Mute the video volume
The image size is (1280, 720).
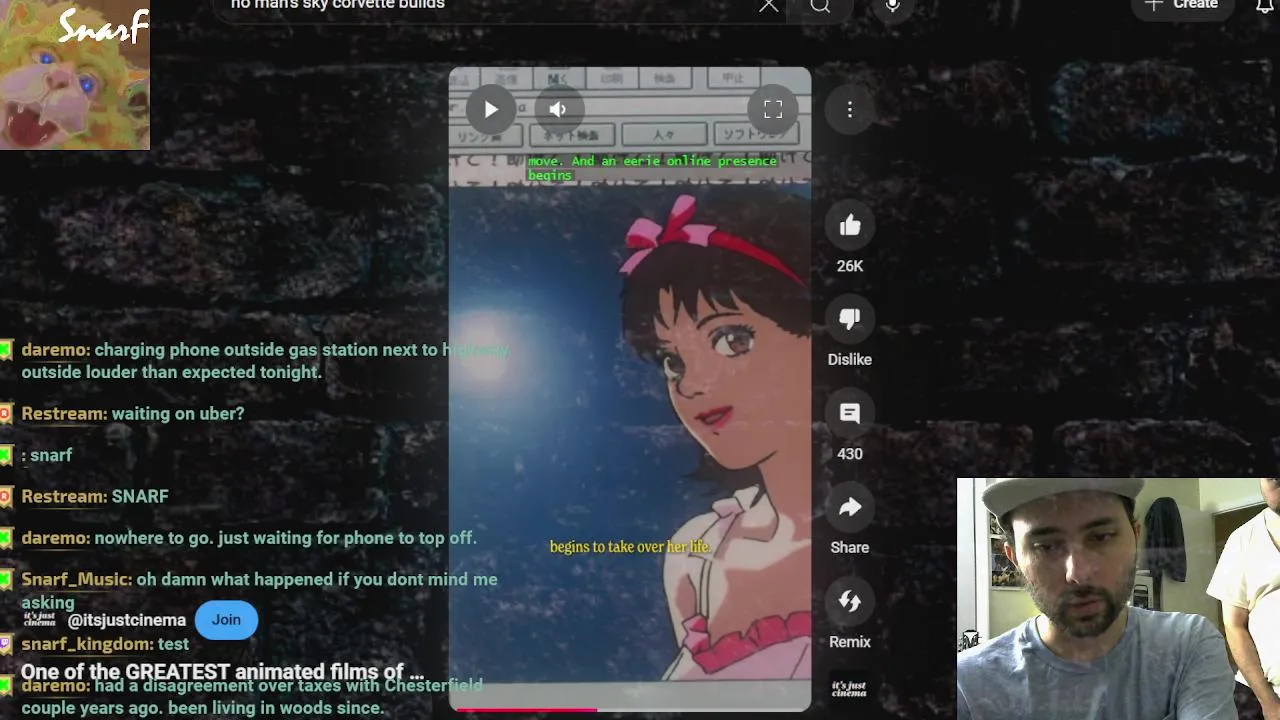coord(558,110)
